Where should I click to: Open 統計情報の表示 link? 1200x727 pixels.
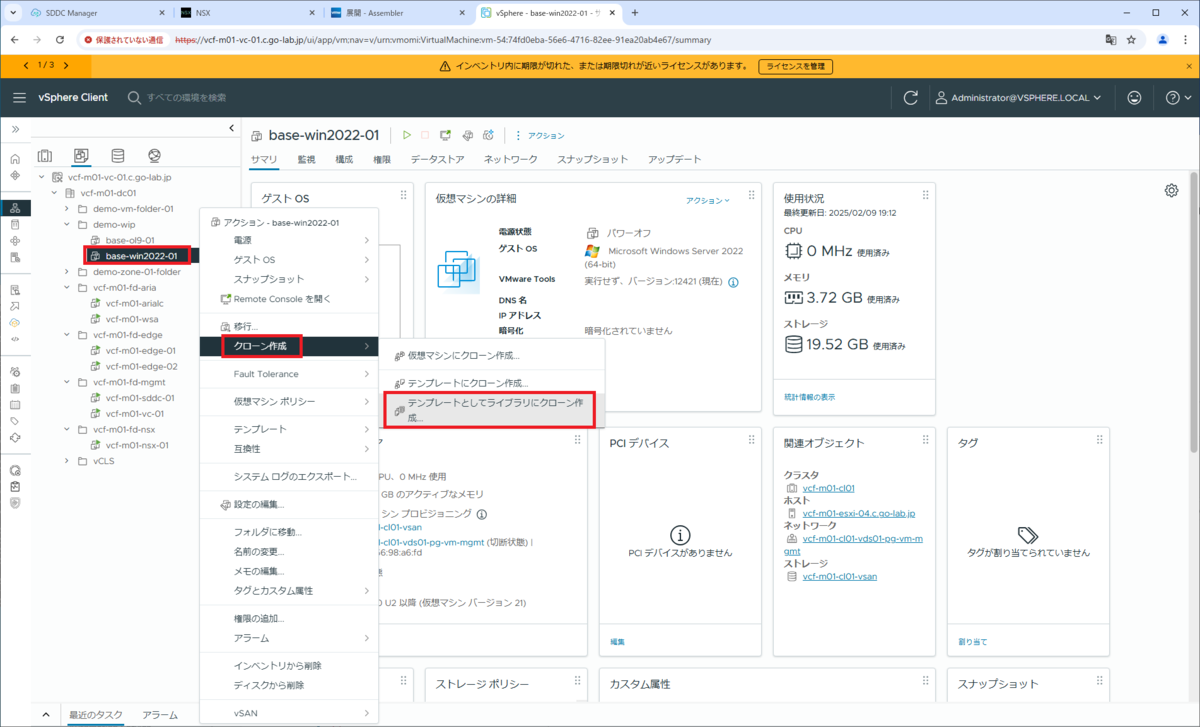[810, 397]
